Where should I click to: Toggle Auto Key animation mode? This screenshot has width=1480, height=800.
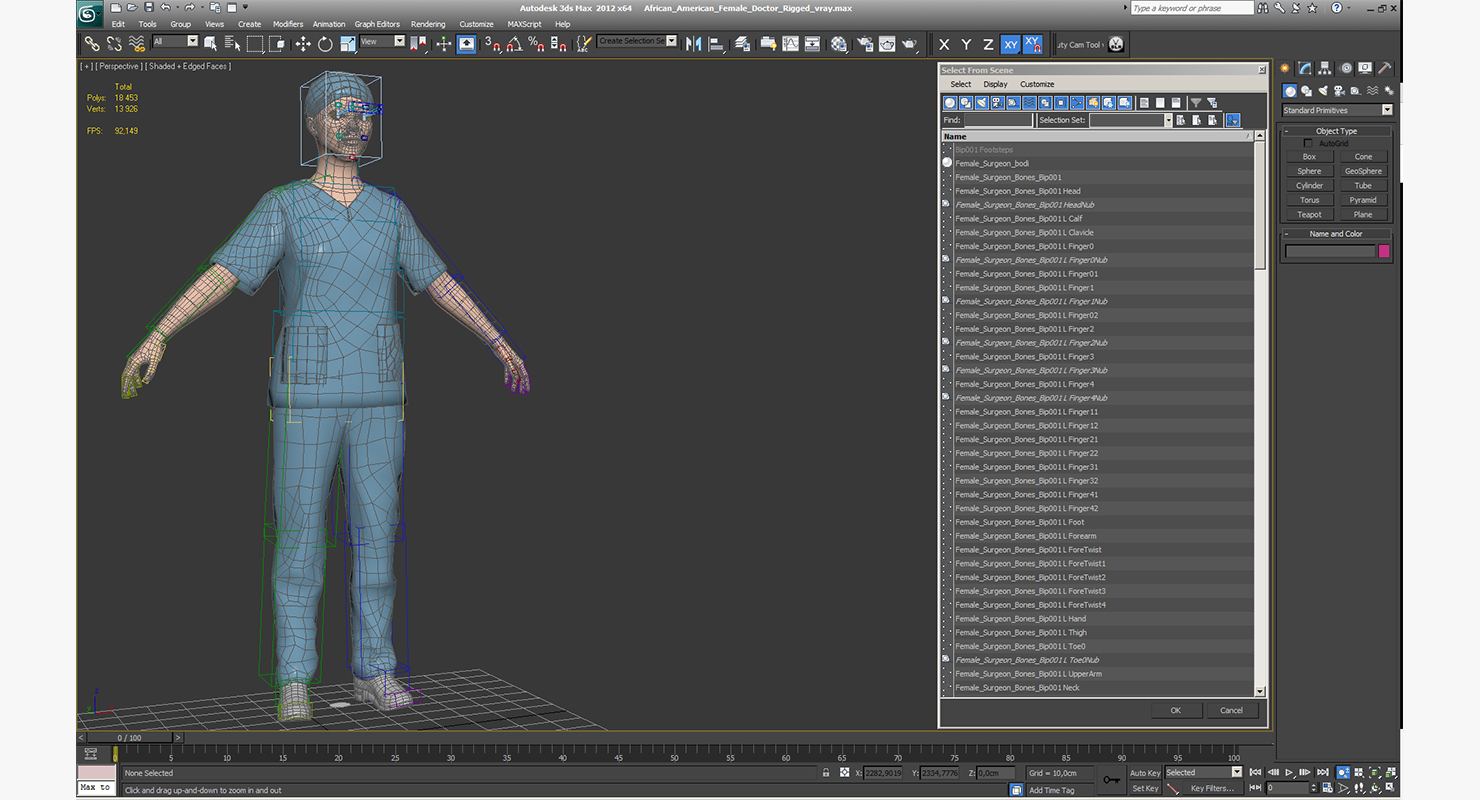tap(1144, 773)
